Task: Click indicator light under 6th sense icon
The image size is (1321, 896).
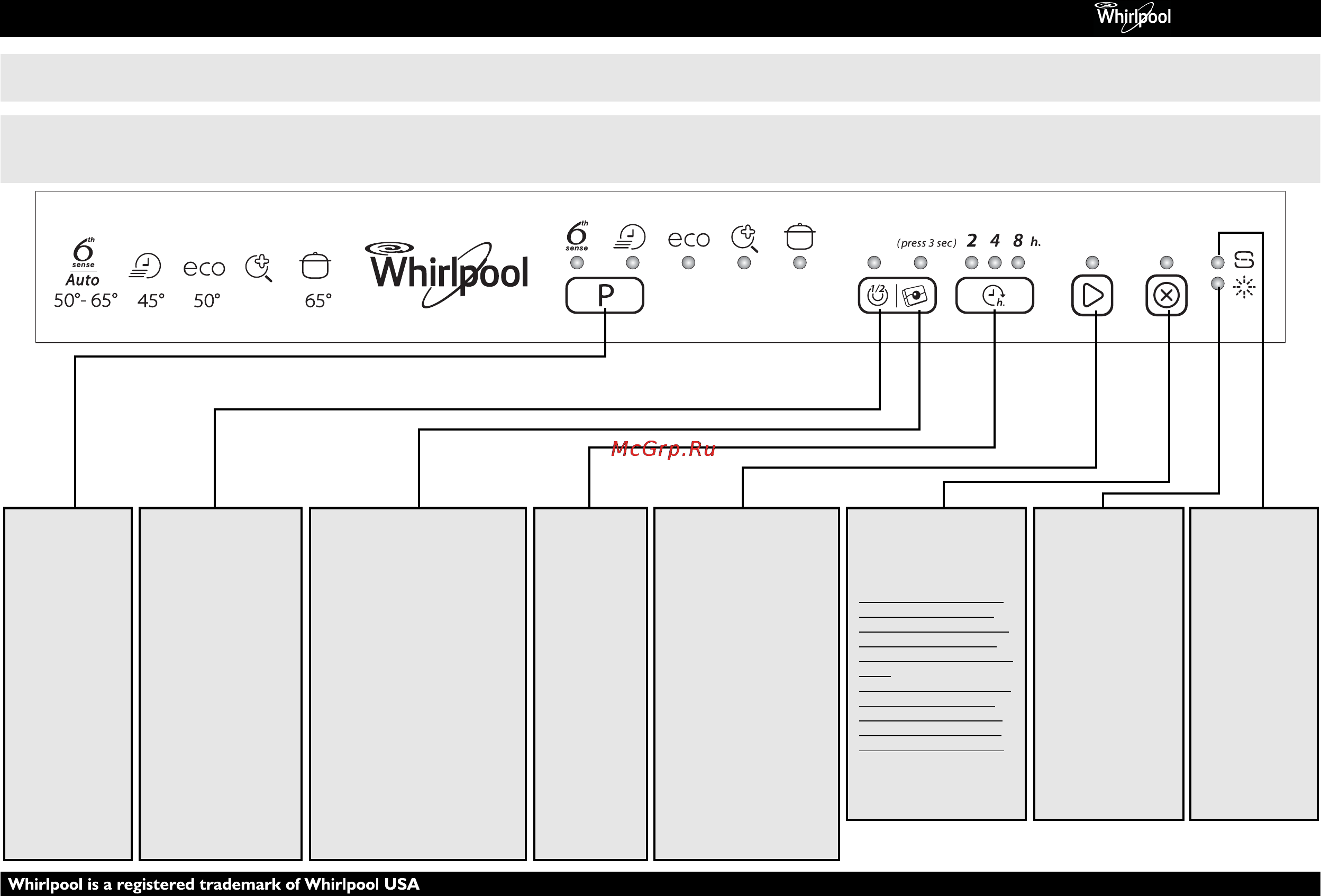Action: (577, 262)
